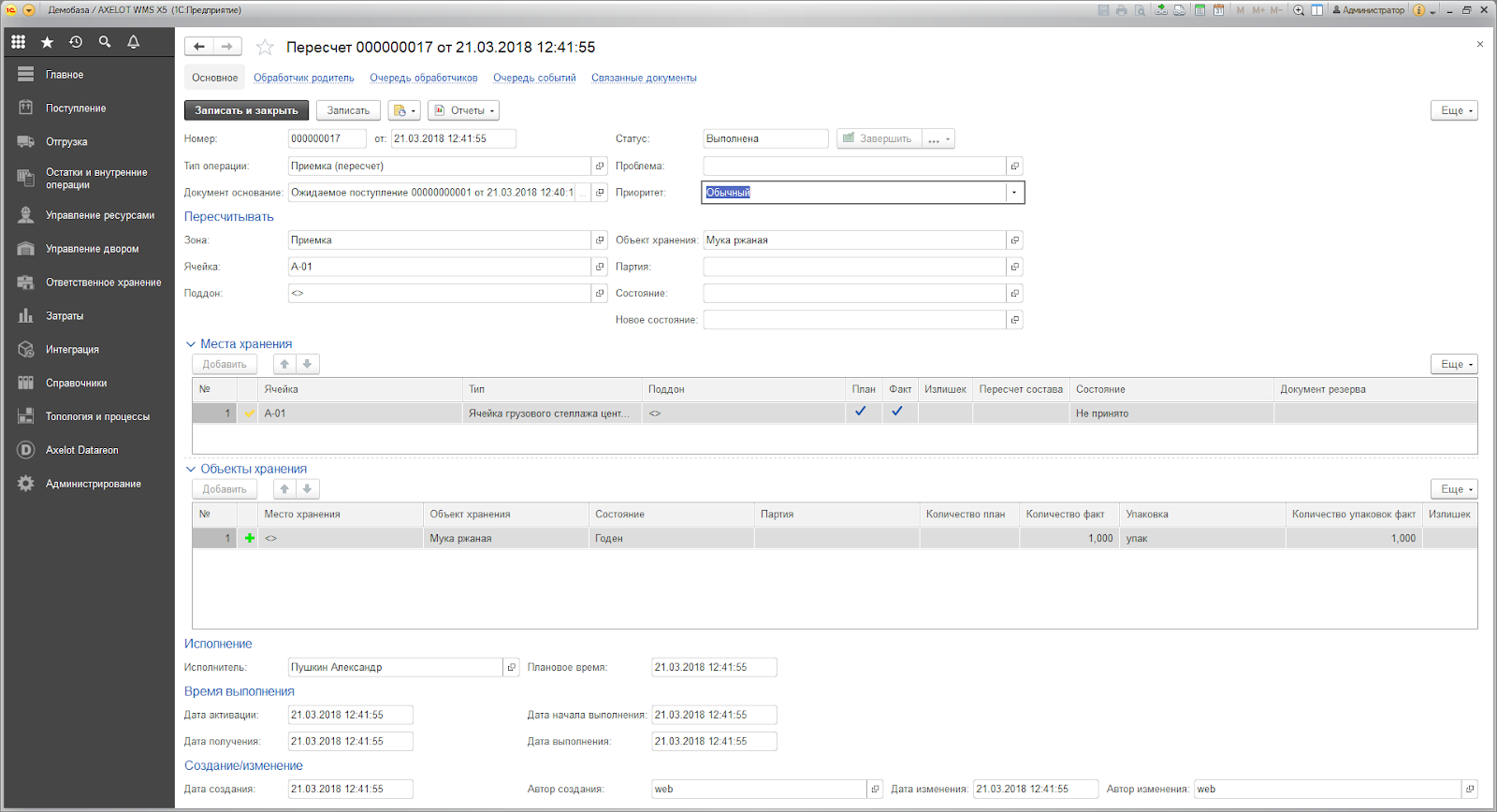Select the Справочники sidebar section
This screenshot has width=1497, height=812.
(x=76, y=384)
